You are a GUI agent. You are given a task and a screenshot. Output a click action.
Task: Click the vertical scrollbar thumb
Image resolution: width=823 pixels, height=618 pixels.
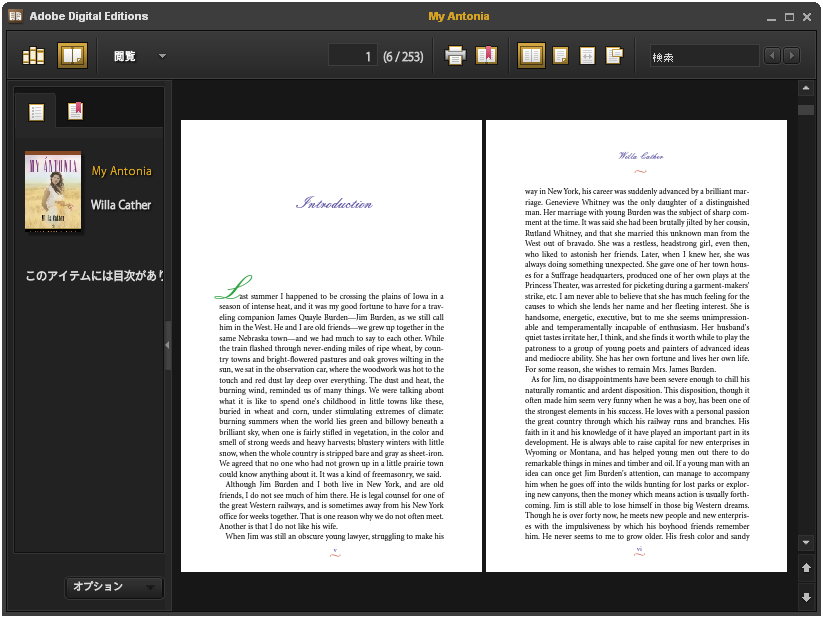click(x=806, y=110)
